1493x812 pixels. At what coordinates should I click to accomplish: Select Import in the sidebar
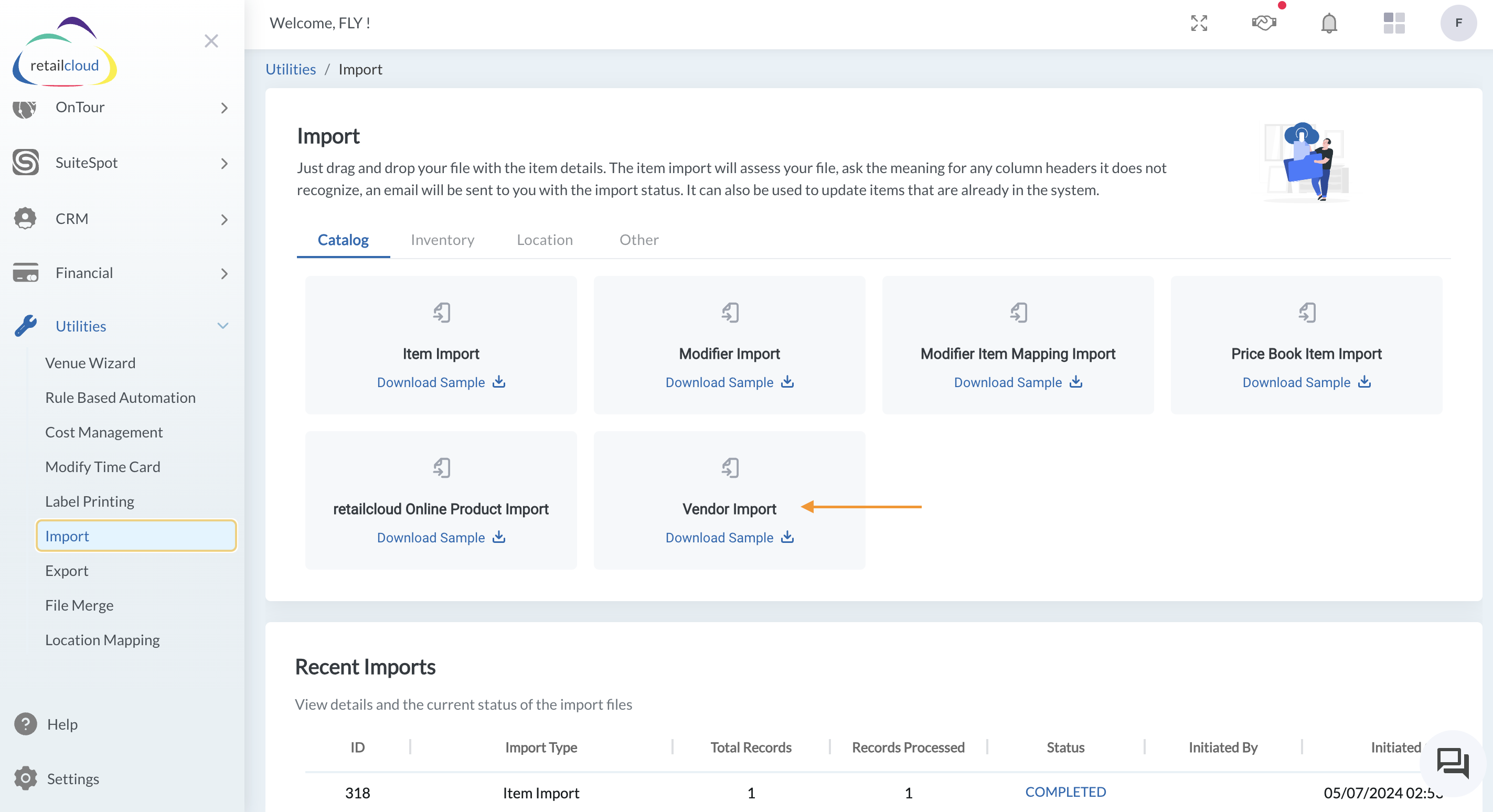pyautogui.click(x=136, y=536)
